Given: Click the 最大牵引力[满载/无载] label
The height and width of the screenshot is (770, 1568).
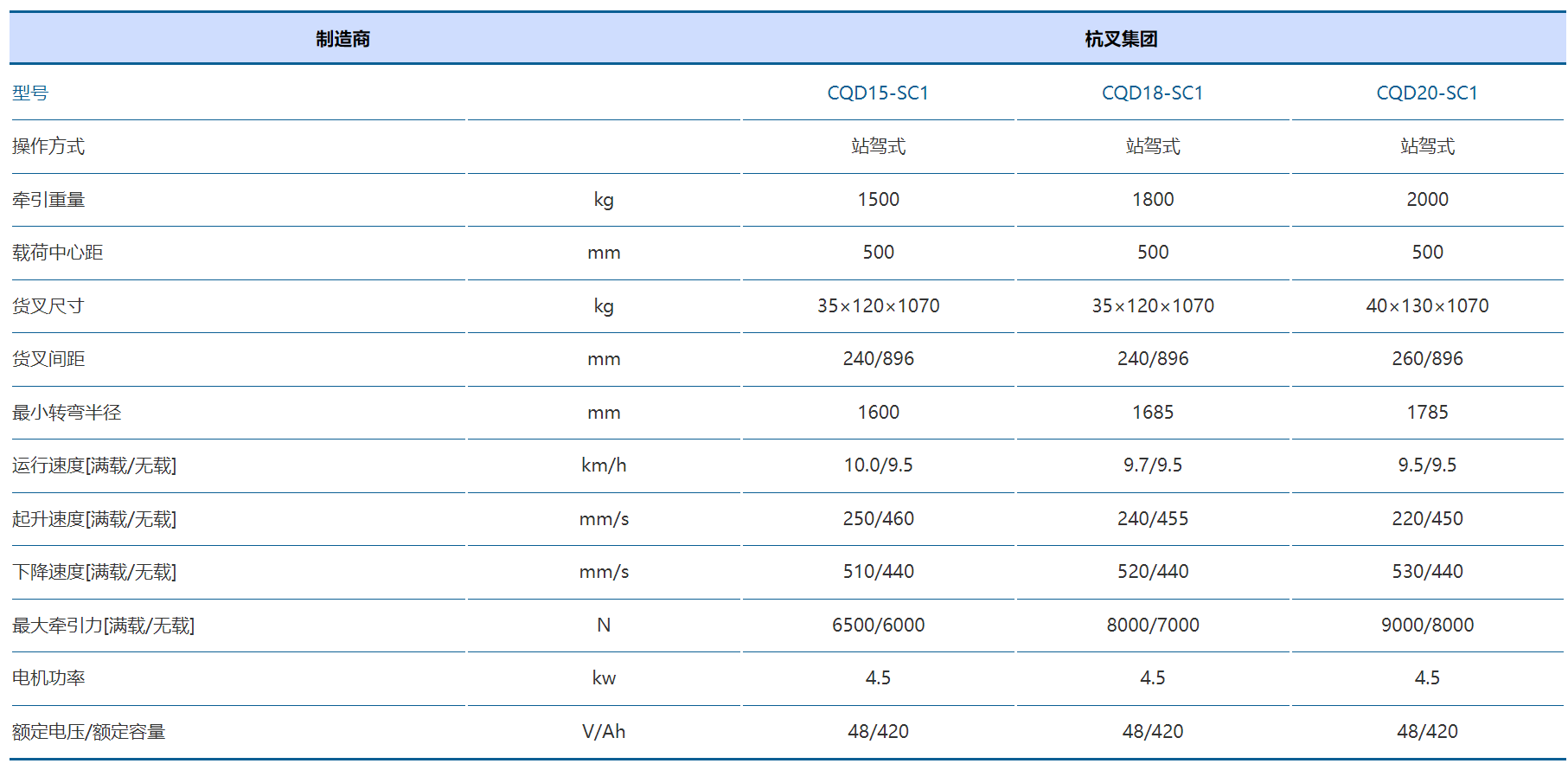Looking at the screenshot, I should [x=104, y=626].
